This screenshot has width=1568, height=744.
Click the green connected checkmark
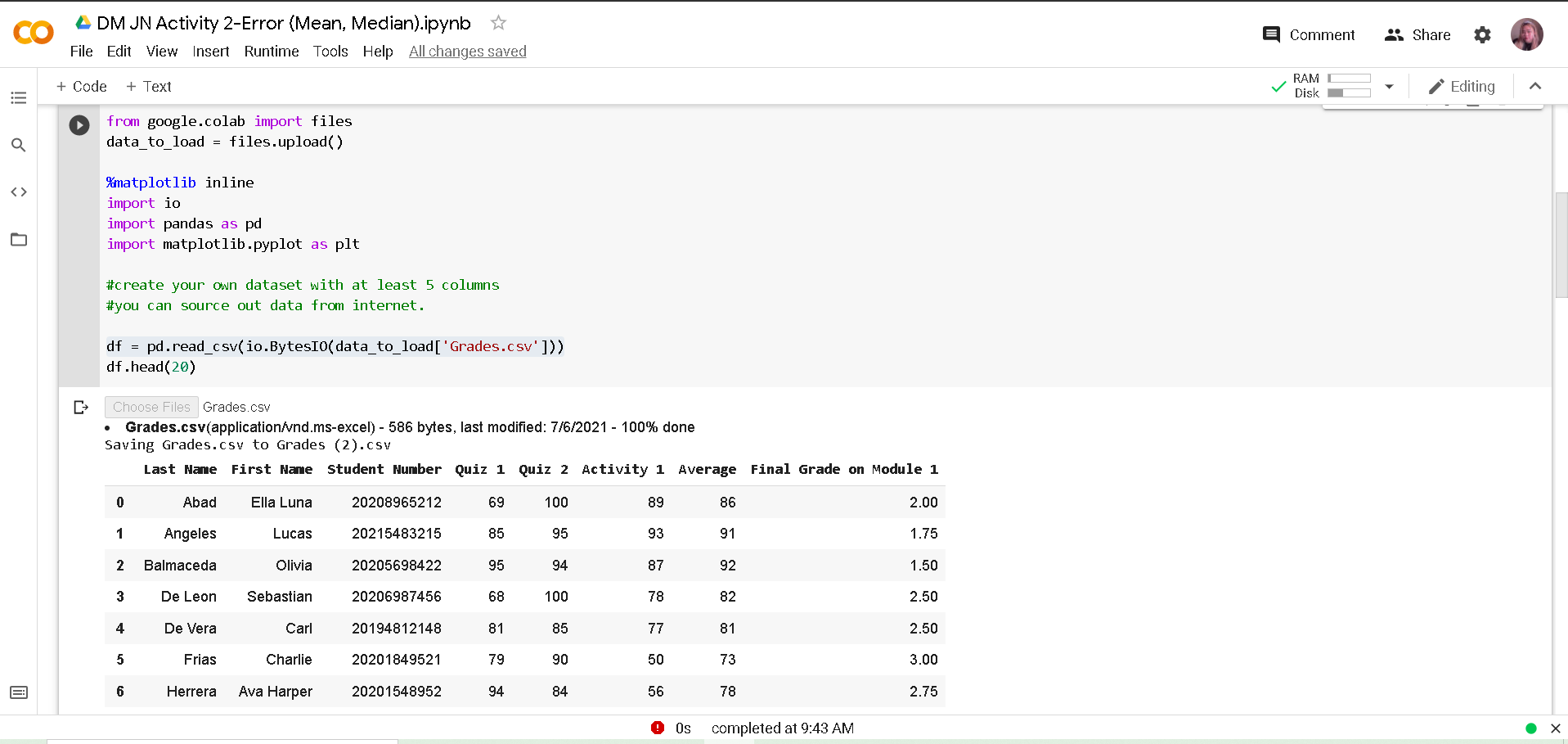pyautogui.click(x=1278, y=86)
